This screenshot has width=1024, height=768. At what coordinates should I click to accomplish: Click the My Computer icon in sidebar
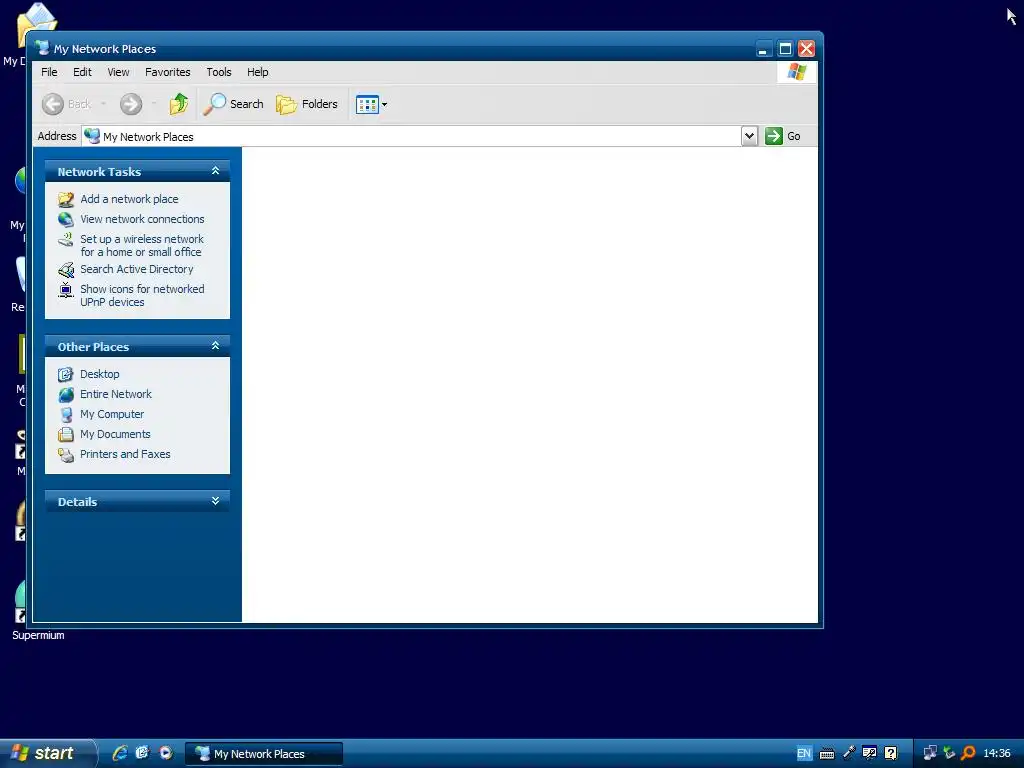pos(66,415)
